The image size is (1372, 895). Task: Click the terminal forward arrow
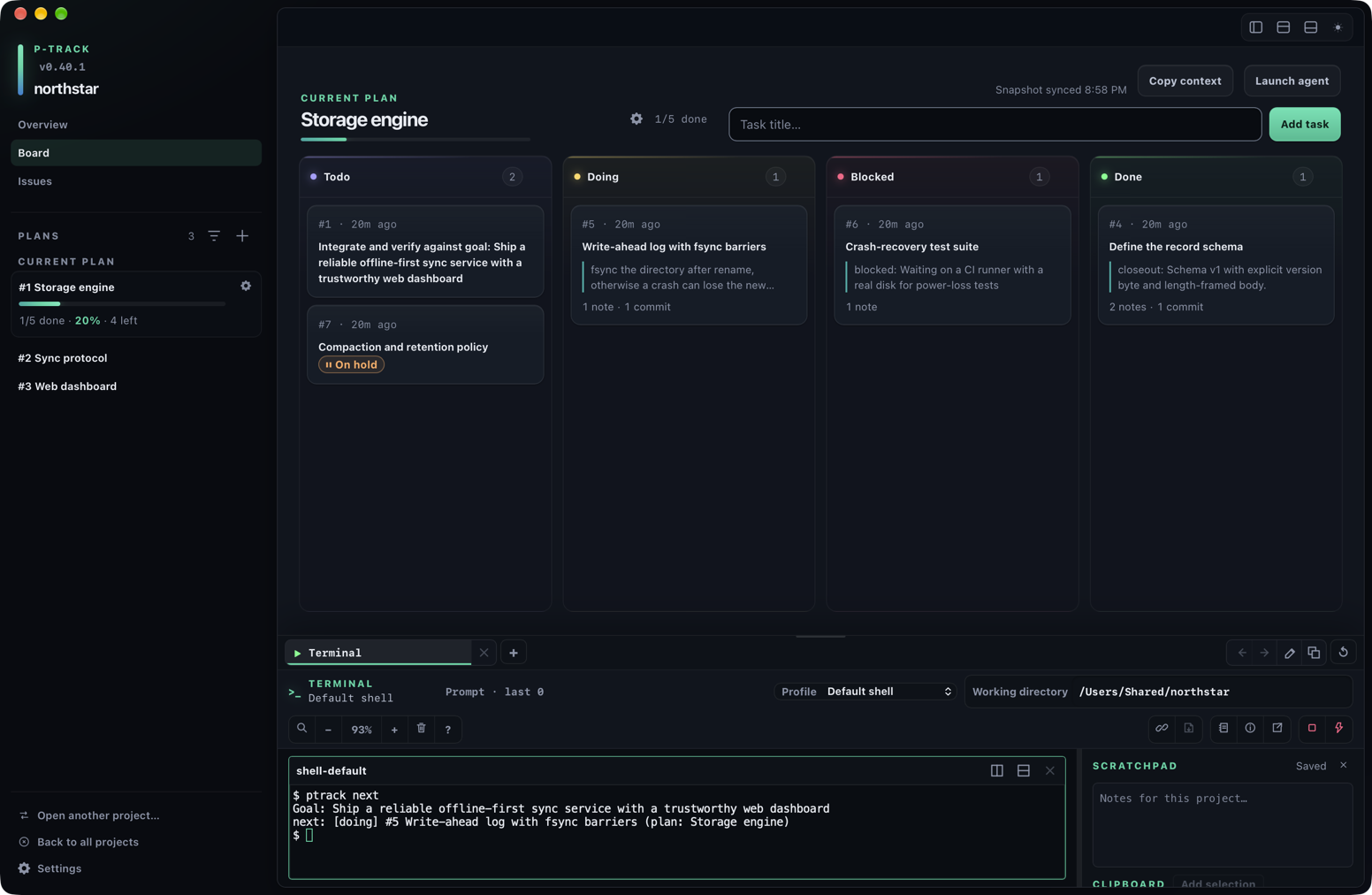pyautogui.click(x=1265, y=653)
